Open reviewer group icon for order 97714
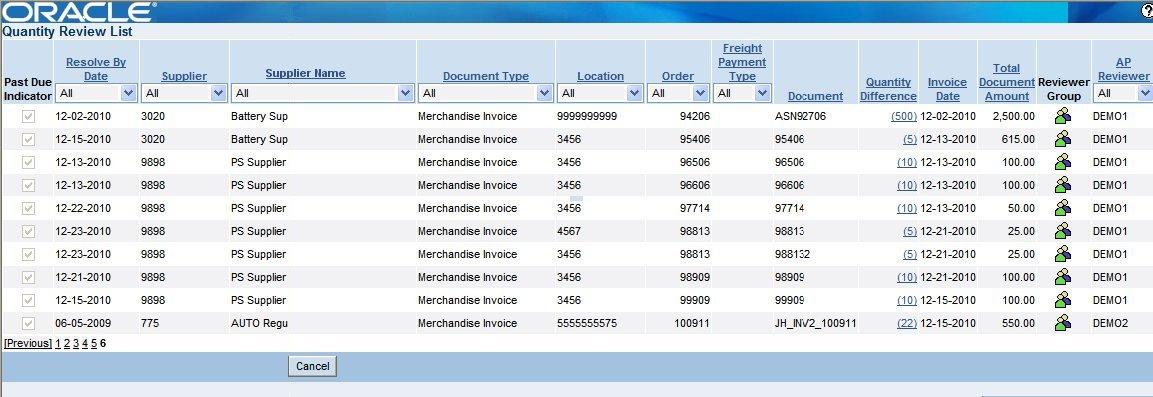The height and width of the screenshot is (397, 1153). 1063,208
